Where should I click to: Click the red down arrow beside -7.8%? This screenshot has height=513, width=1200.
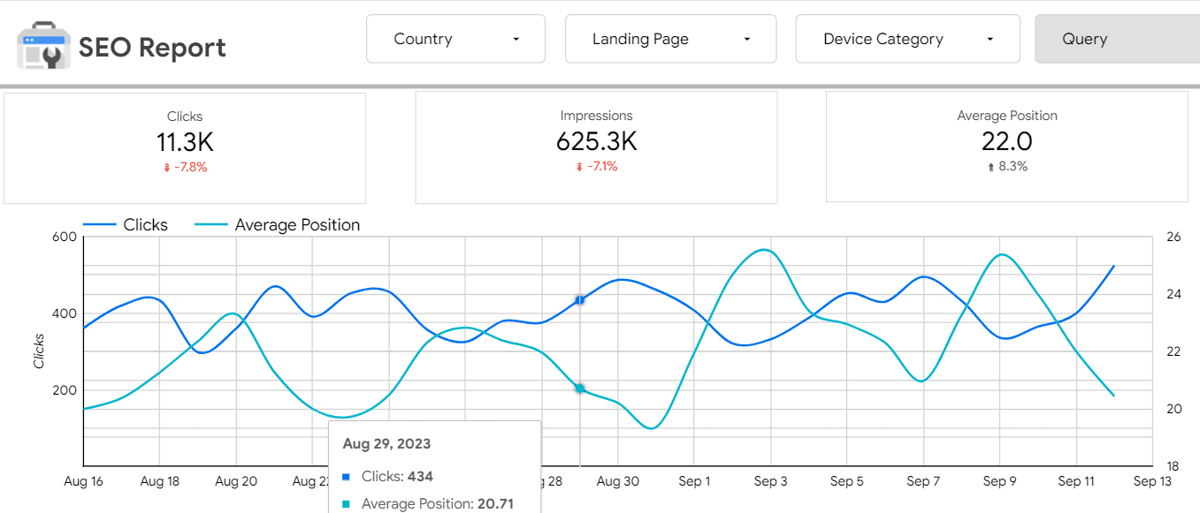tap(167, 168)
